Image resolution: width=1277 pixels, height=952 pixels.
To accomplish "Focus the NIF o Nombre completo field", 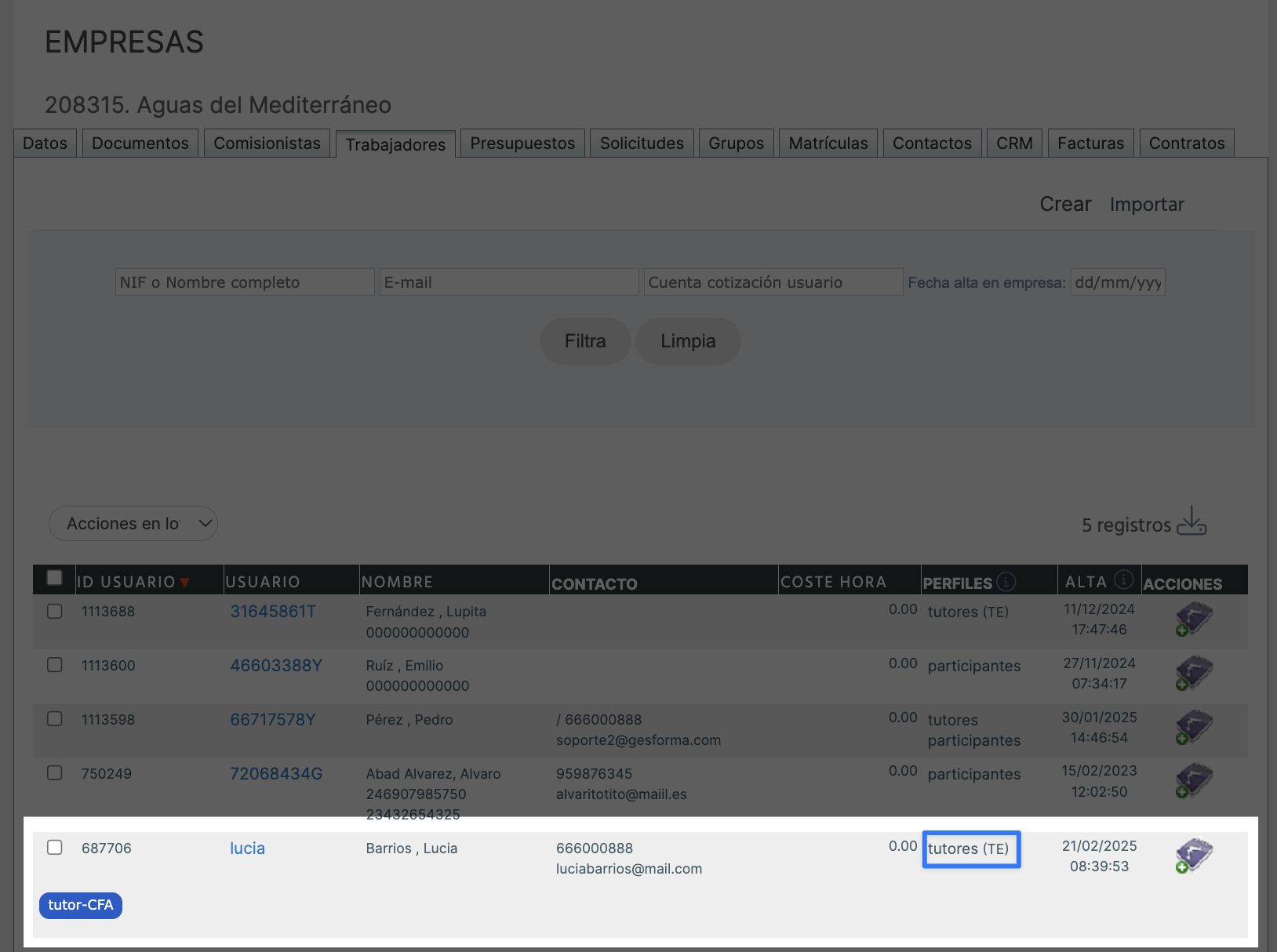I will point(245,282).
